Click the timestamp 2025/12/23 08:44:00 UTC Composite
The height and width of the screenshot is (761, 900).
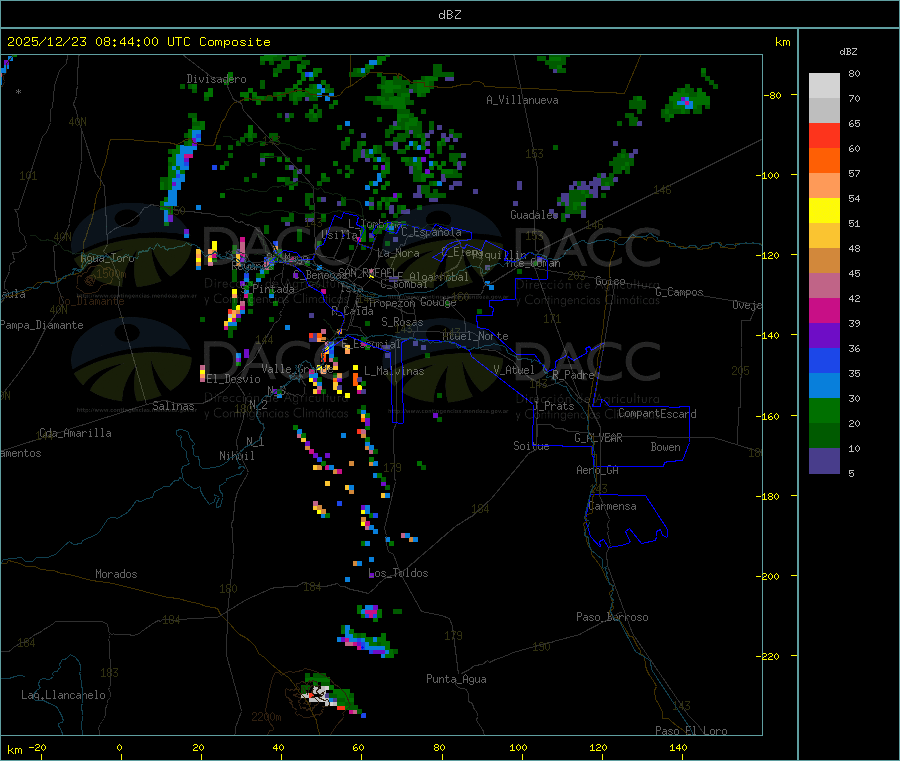point(138,42)
